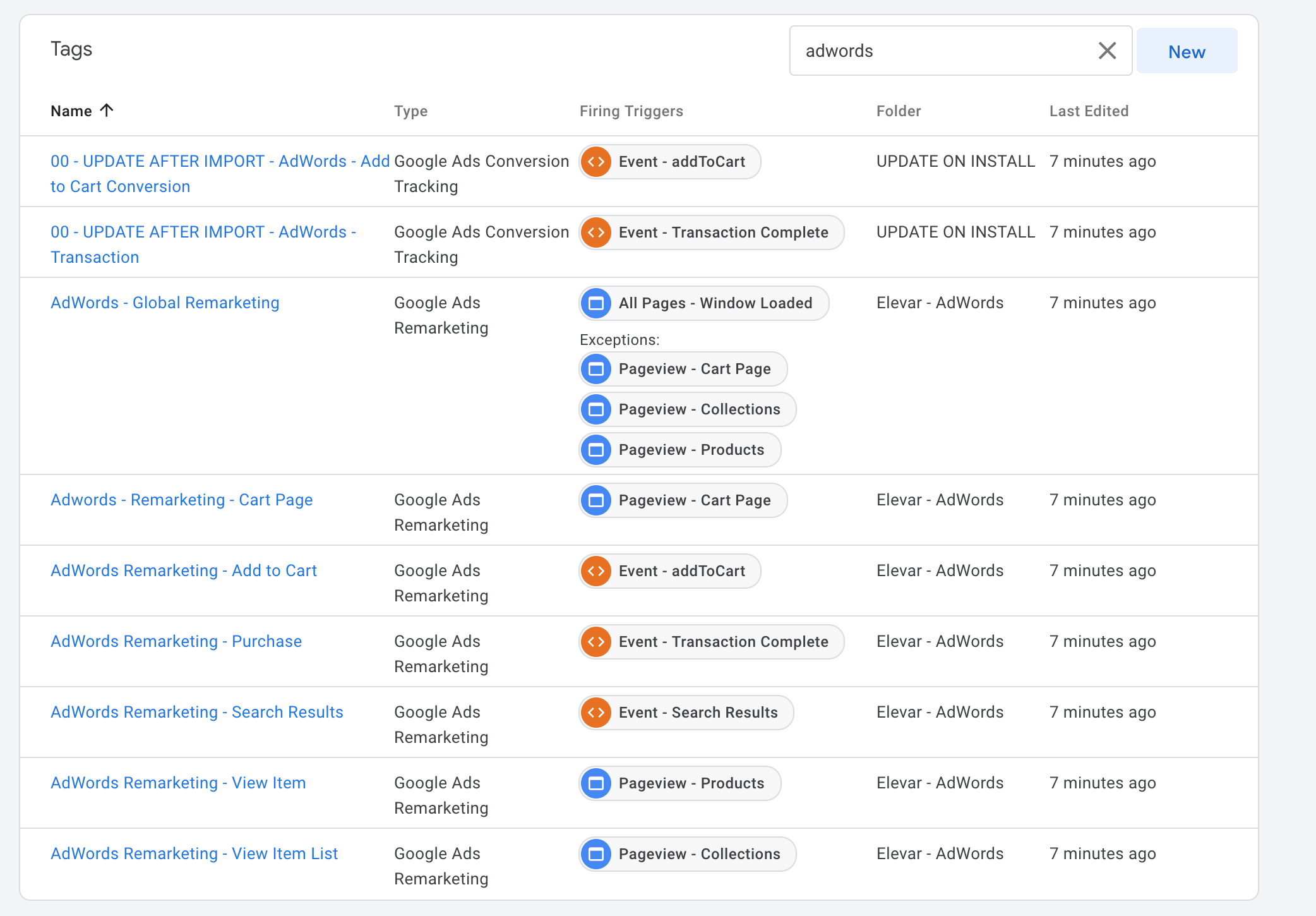Sort by the Folder column header
The image size is (1316, 916).
pyautogui.click(x=899, y=111)
